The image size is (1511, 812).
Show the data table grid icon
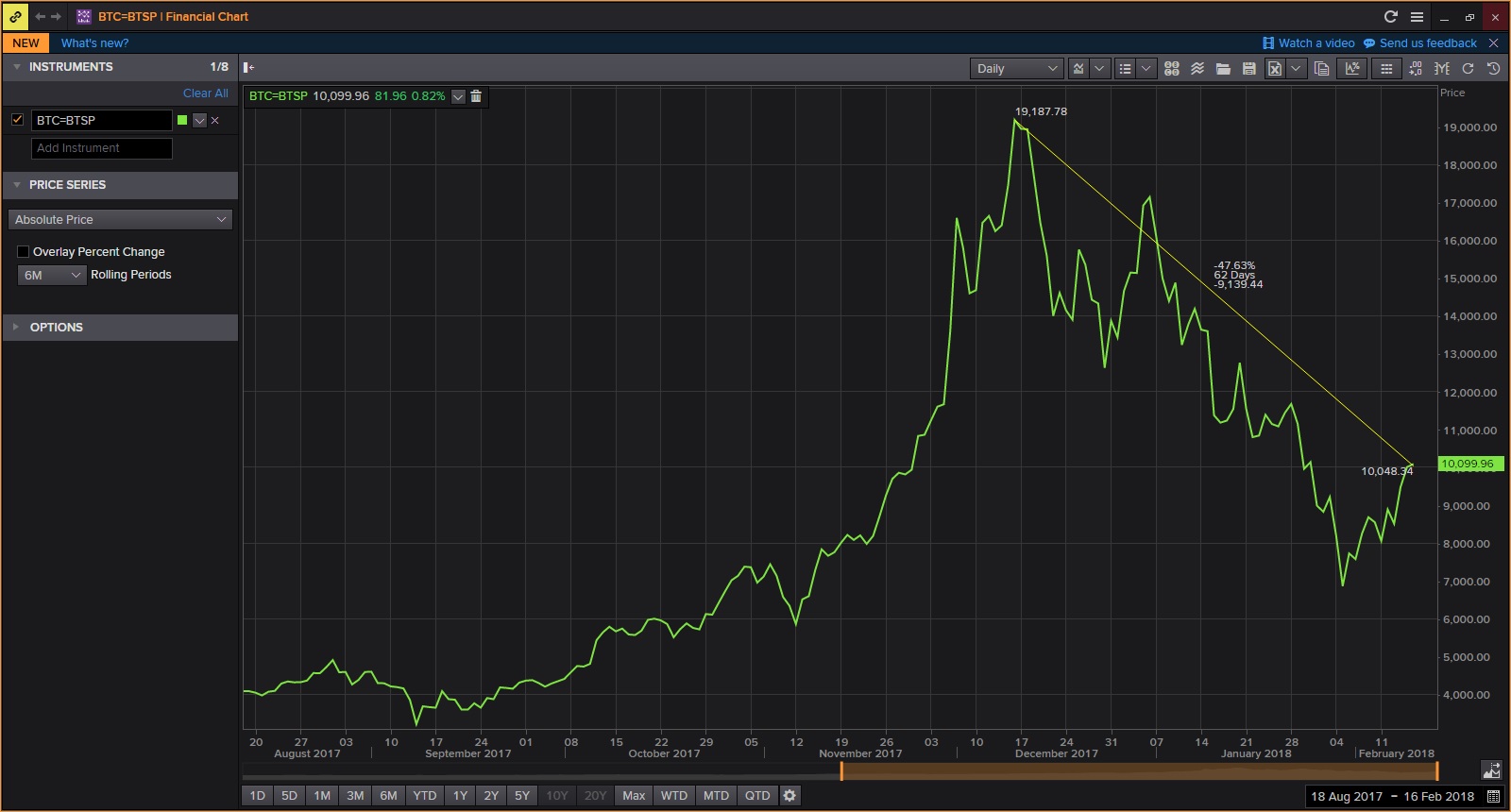point(1386,68)
